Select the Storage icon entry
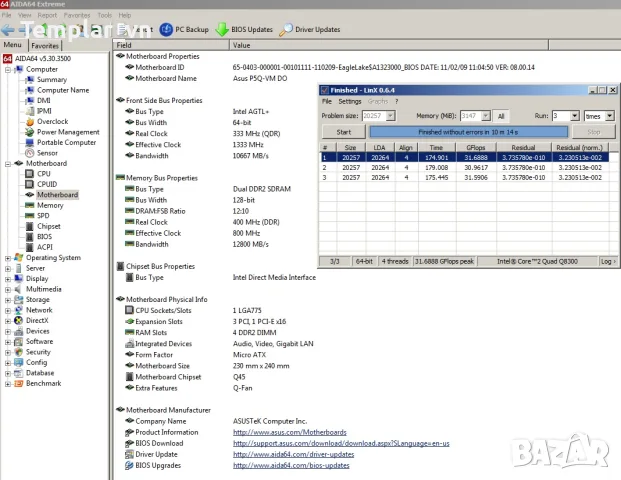 (19, 299)
